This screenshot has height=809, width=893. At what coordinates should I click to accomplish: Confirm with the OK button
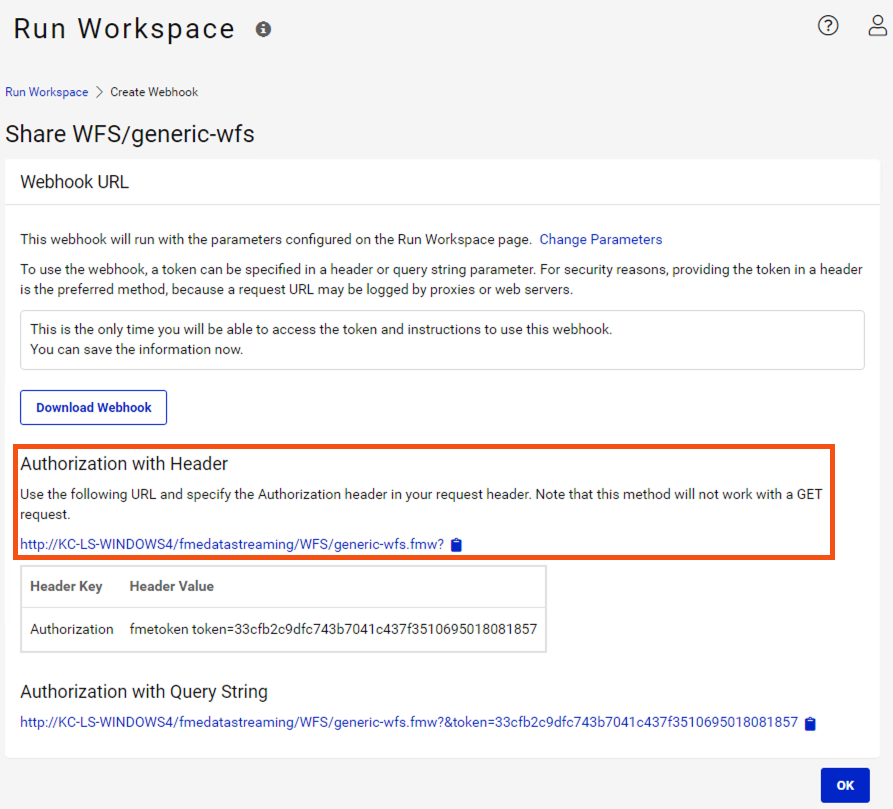pos(845,785)
